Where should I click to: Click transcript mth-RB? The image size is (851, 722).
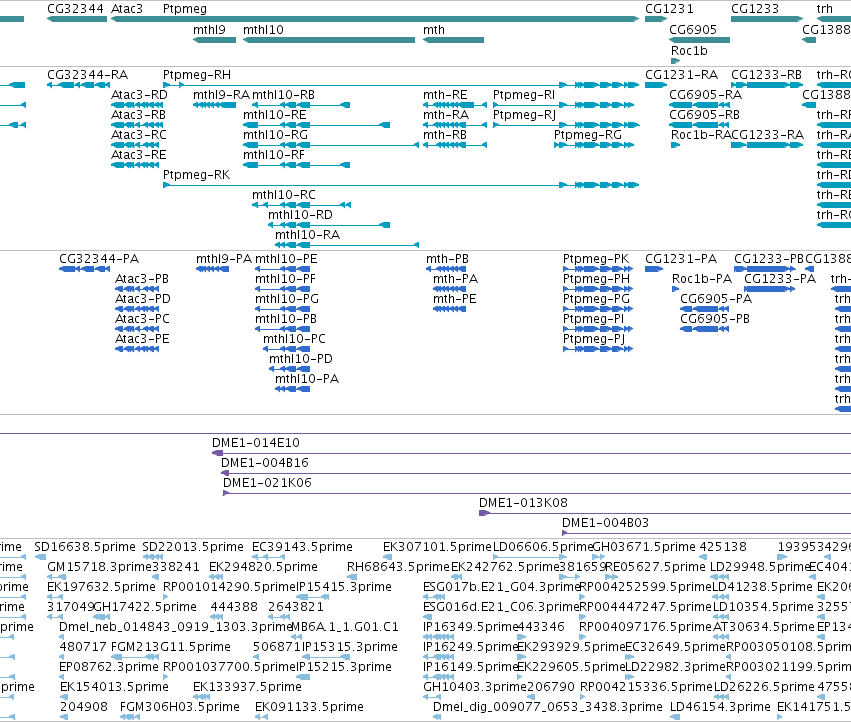pos(445,135)
